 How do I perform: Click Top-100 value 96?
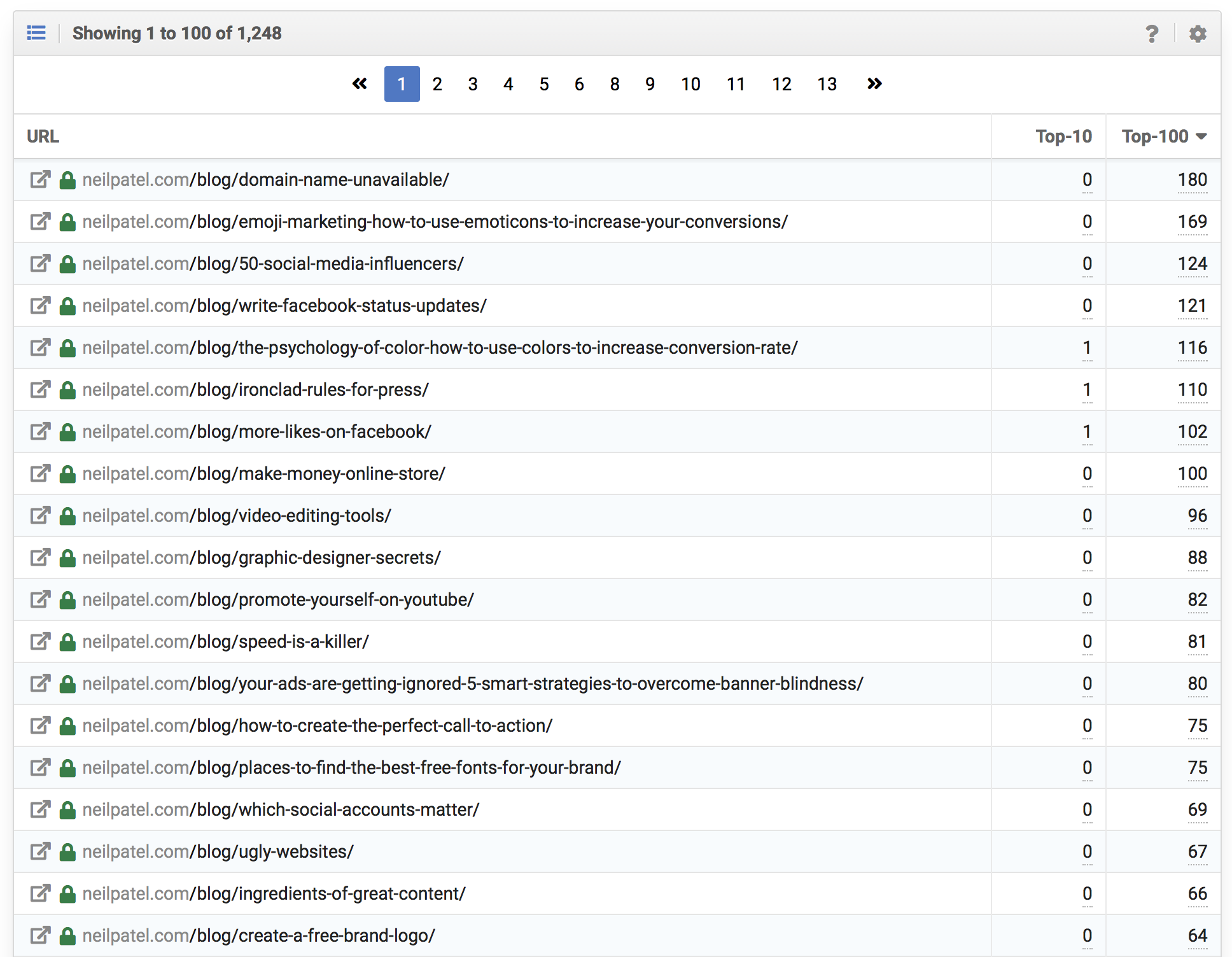(x=1197, y=516)
